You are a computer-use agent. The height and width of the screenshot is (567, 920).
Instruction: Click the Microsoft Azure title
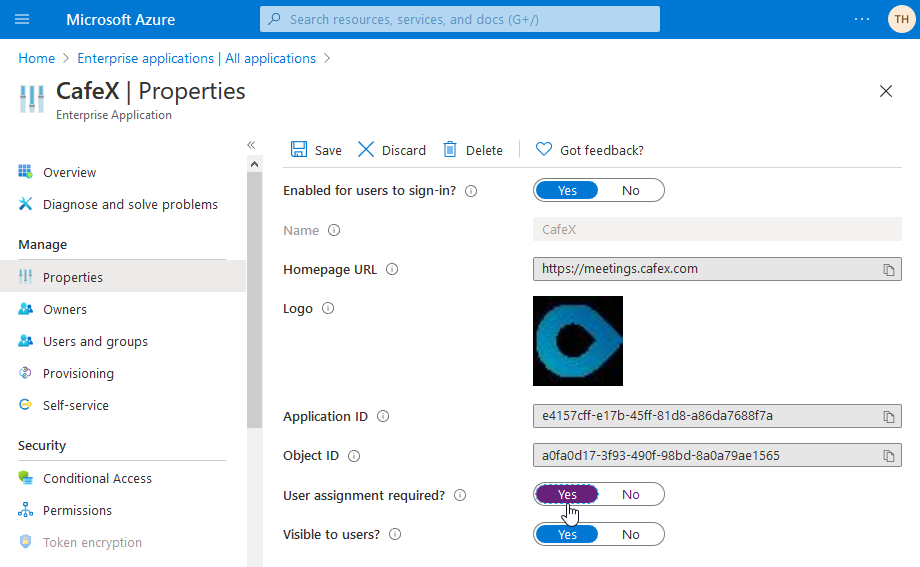[120, 19]
